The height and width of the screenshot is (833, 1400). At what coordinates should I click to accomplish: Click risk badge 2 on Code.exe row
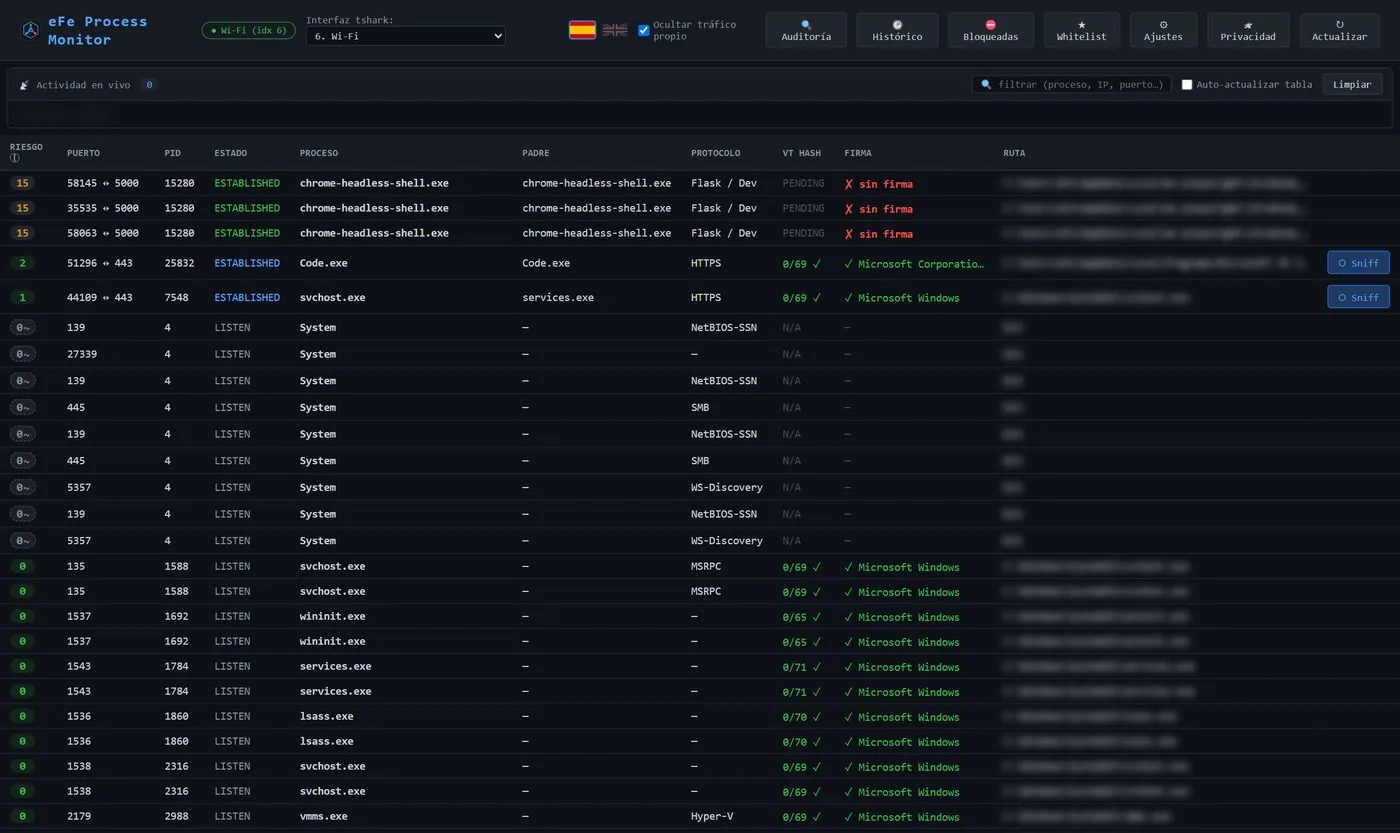tap(23, 263)
